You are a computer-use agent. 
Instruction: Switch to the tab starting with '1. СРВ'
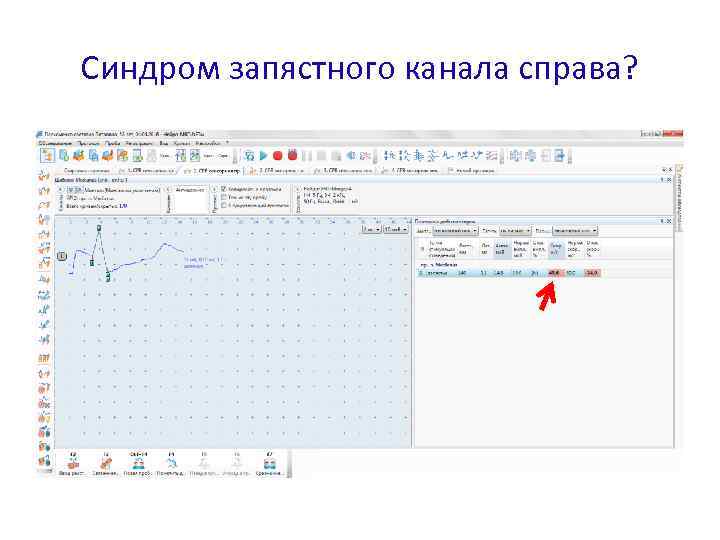[147, 171]
